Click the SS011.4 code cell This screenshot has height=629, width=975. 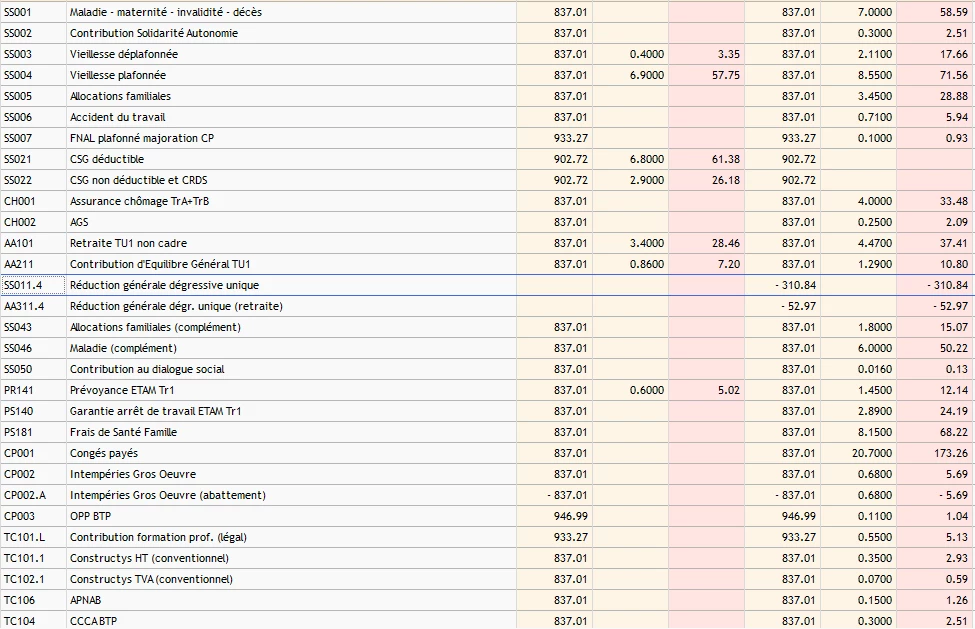(x=33, y=285)
